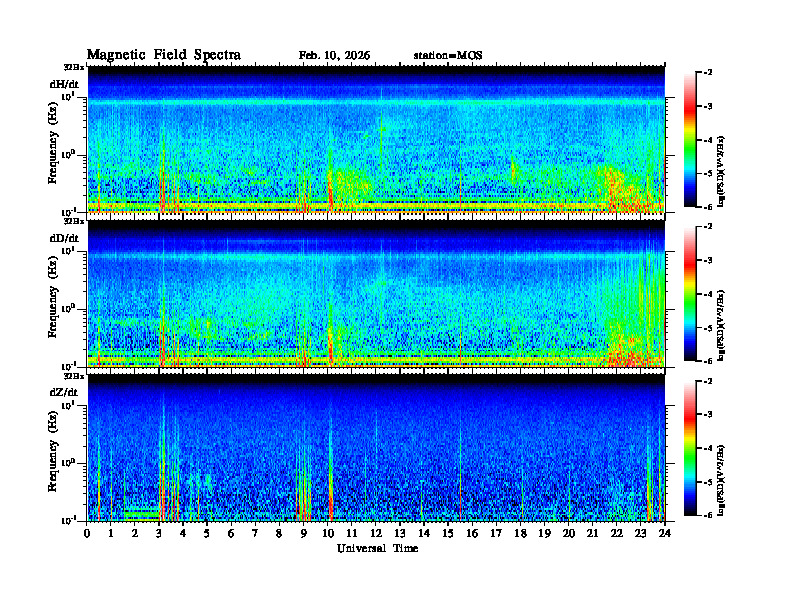This screenshot has height=612, width=792.
Task: Click the hour 4 tick label
Action: click(x=183, y=534)
